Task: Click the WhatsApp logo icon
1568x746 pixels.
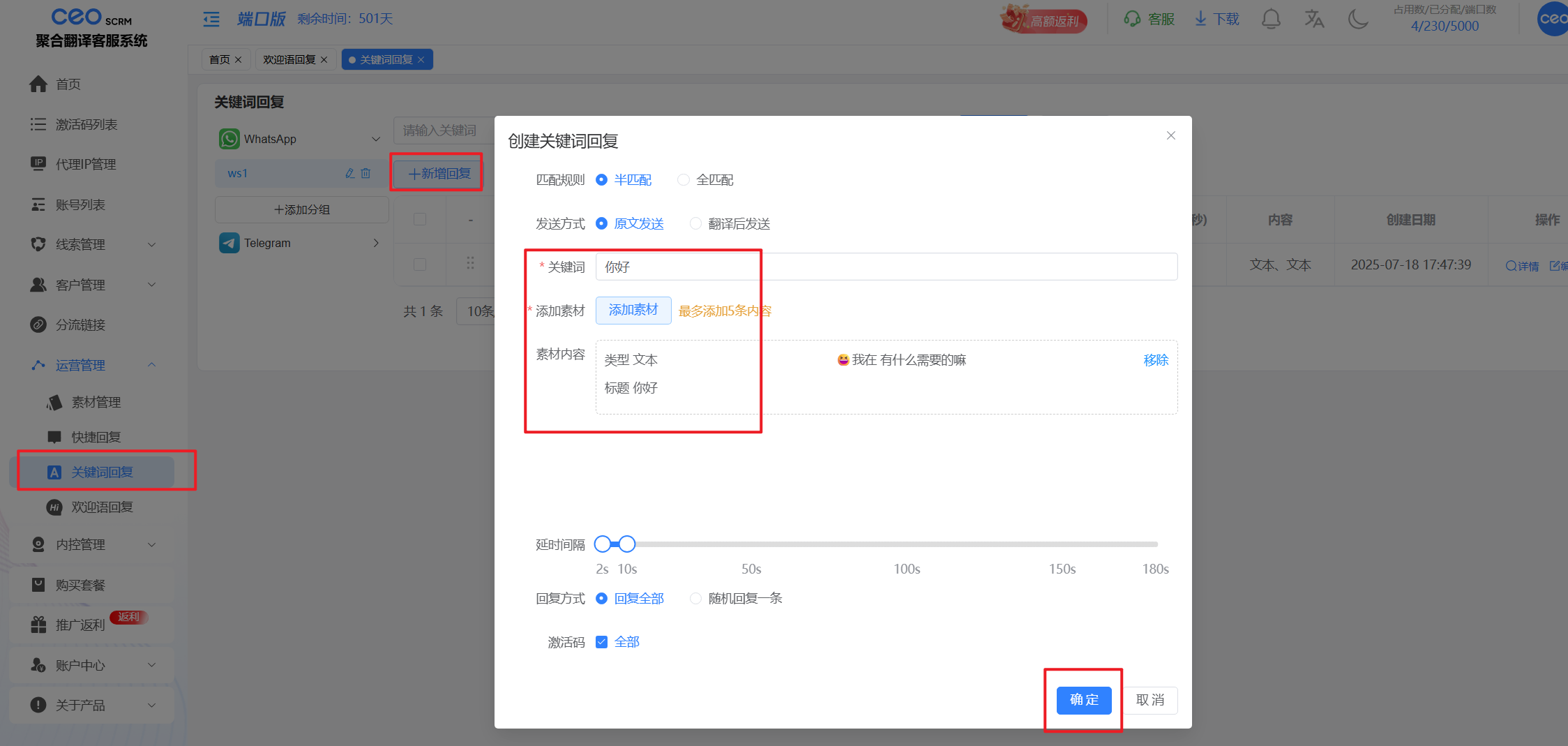Action: point(229,139)
